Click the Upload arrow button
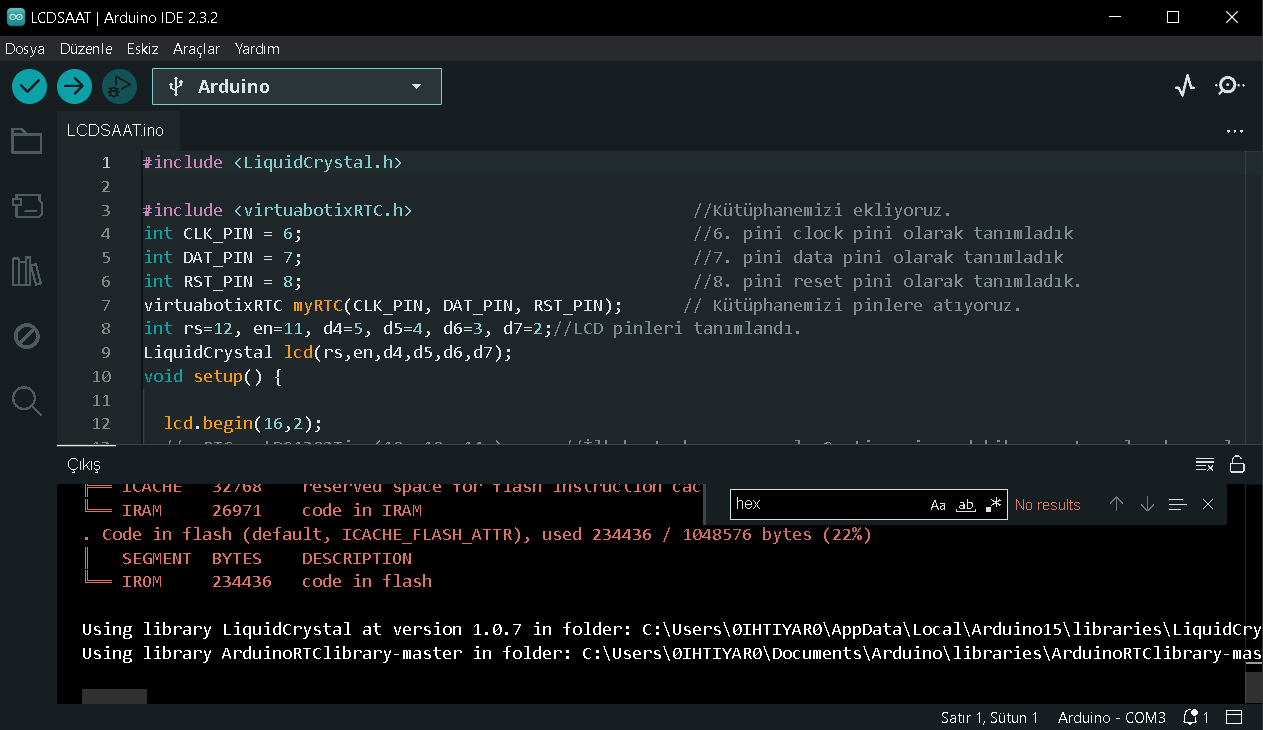This screenshot has height=730, width=1263. [74, 86]
